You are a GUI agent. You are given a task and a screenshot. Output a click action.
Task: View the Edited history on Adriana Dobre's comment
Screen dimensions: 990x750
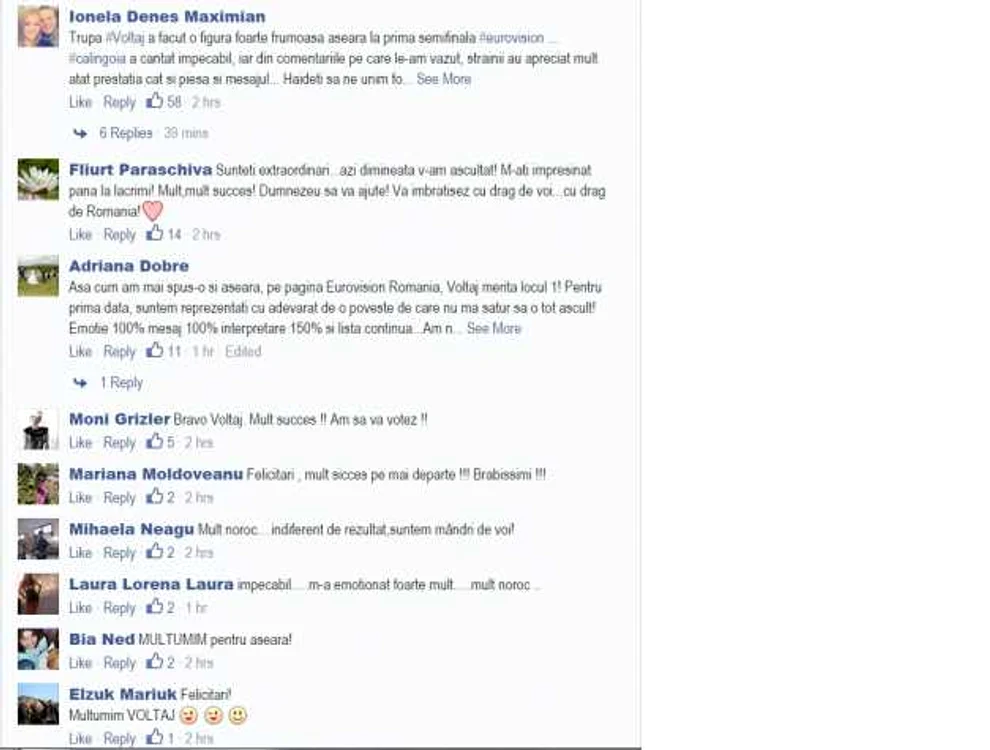(243, 352)
